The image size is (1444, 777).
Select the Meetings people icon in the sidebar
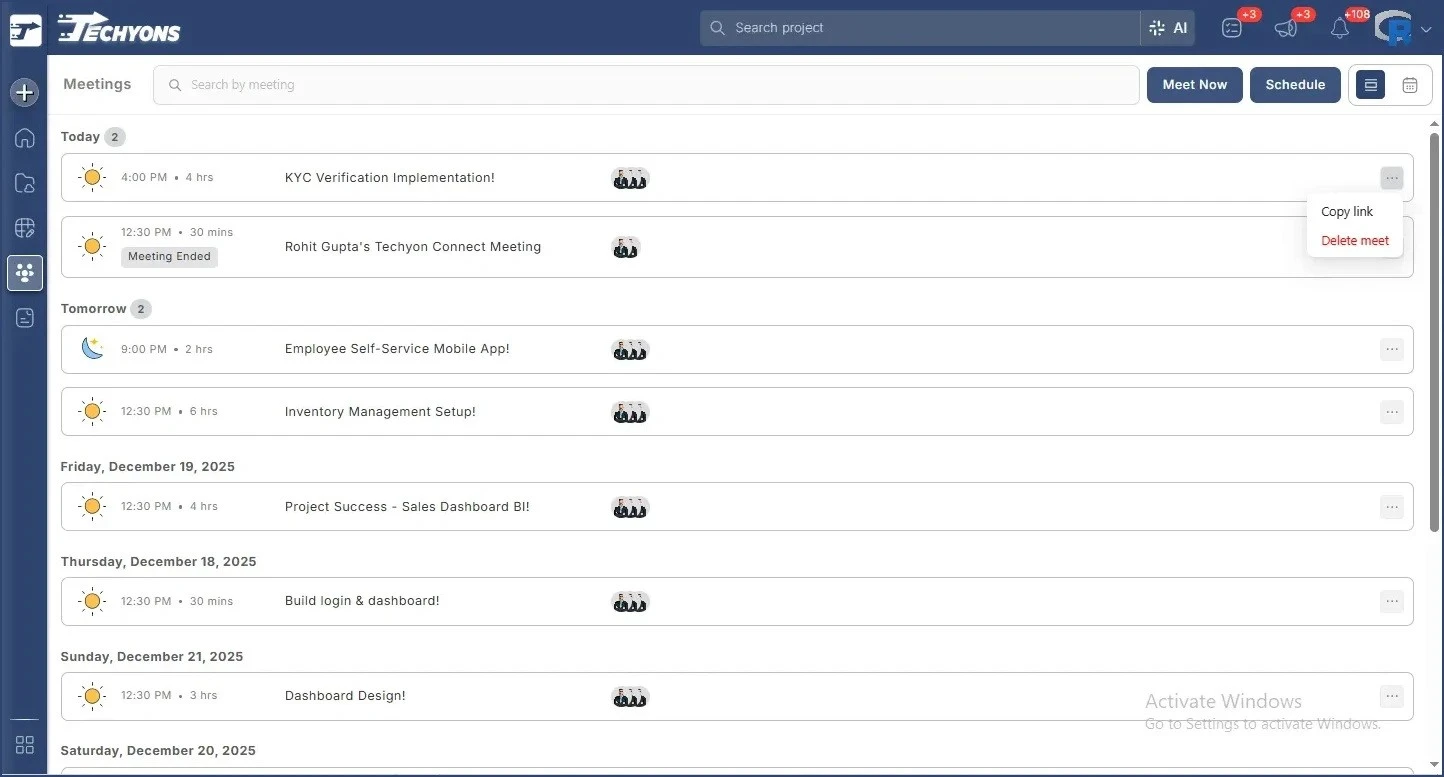tap(24, 272)
